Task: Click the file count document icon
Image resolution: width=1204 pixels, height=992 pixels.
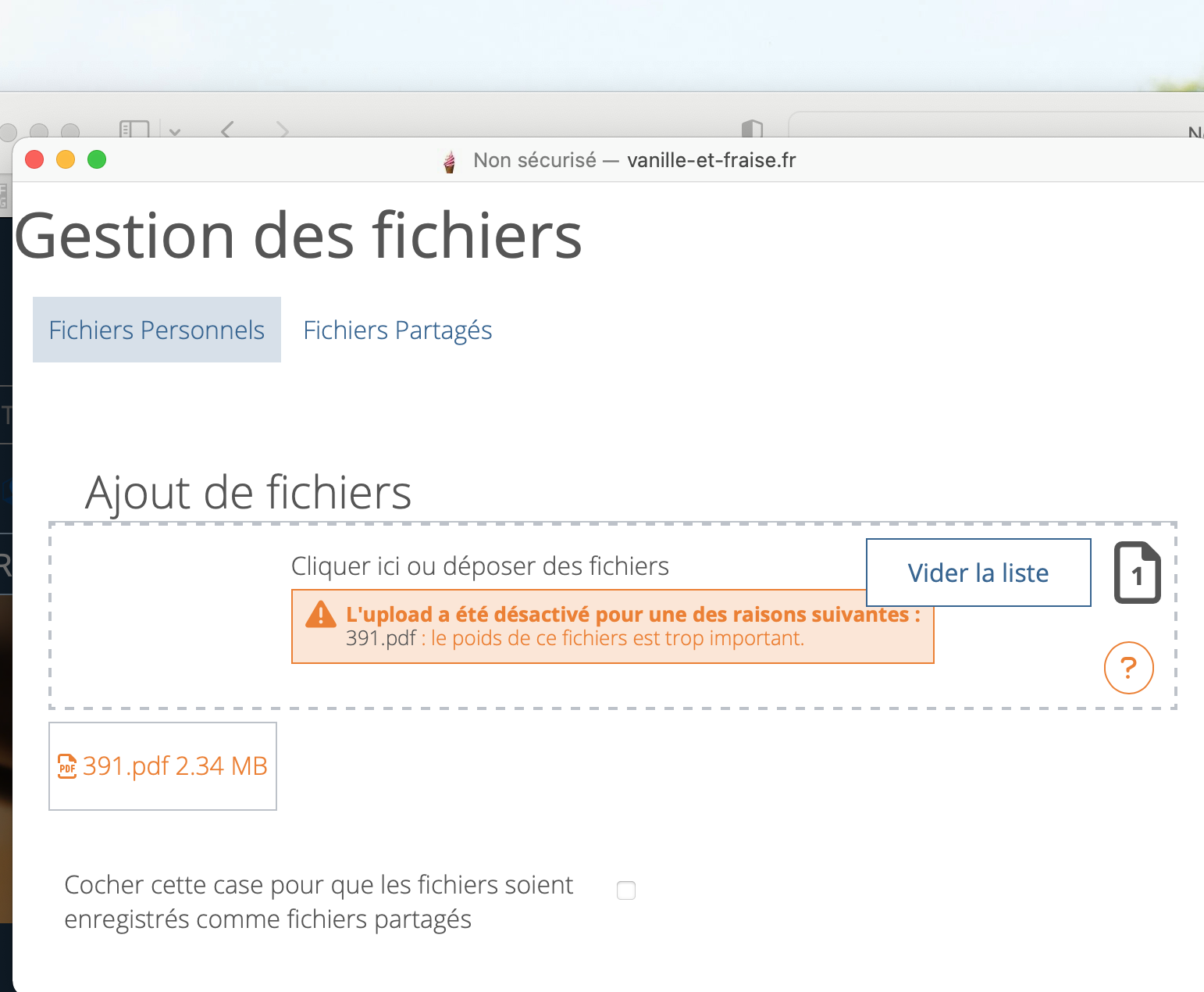Action: click(x=1137, y=573)
